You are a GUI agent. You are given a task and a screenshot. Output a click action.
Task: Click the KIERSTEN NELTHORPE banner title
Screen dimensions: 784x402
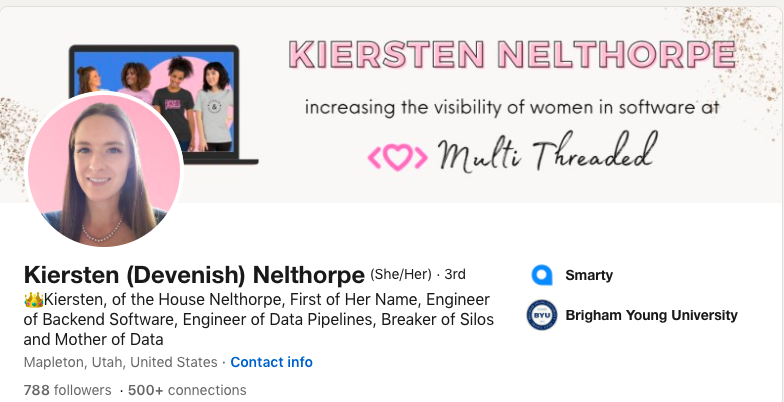(x=512, y=54)
